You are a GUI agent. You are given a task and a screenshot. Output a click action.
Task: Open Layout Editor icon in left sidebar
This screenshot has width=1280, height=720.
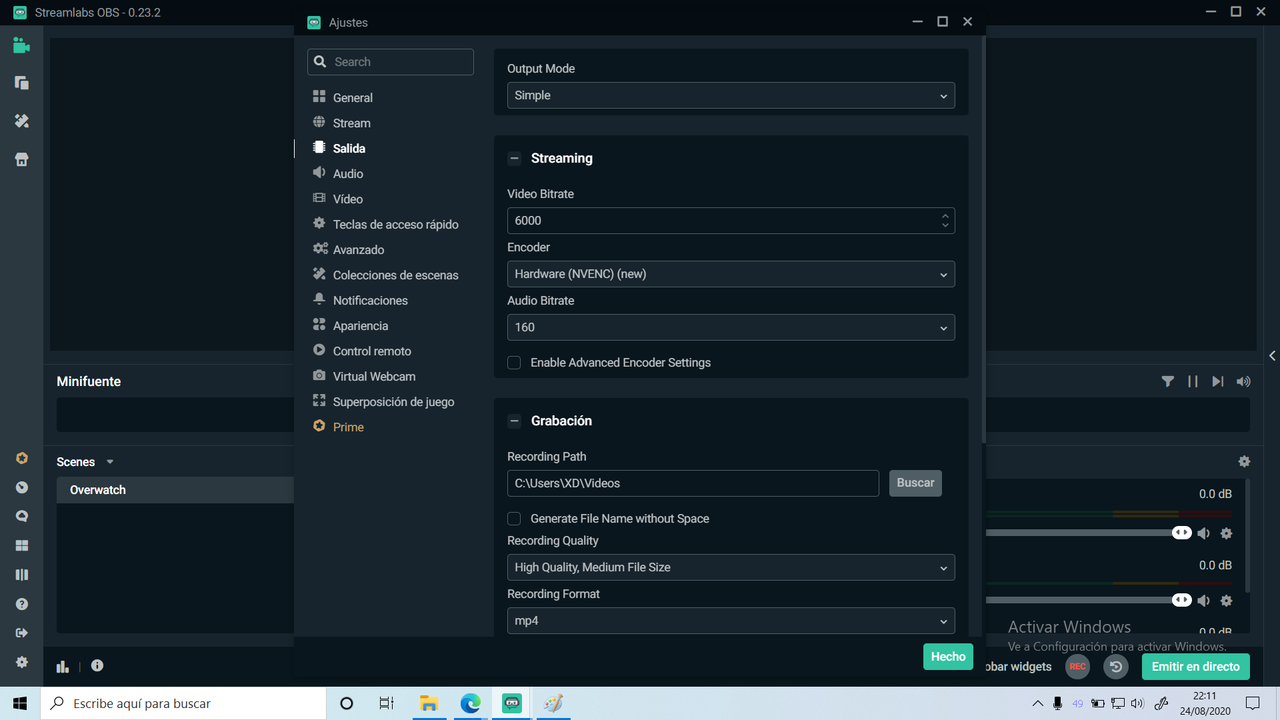click(x=21, y=83)
